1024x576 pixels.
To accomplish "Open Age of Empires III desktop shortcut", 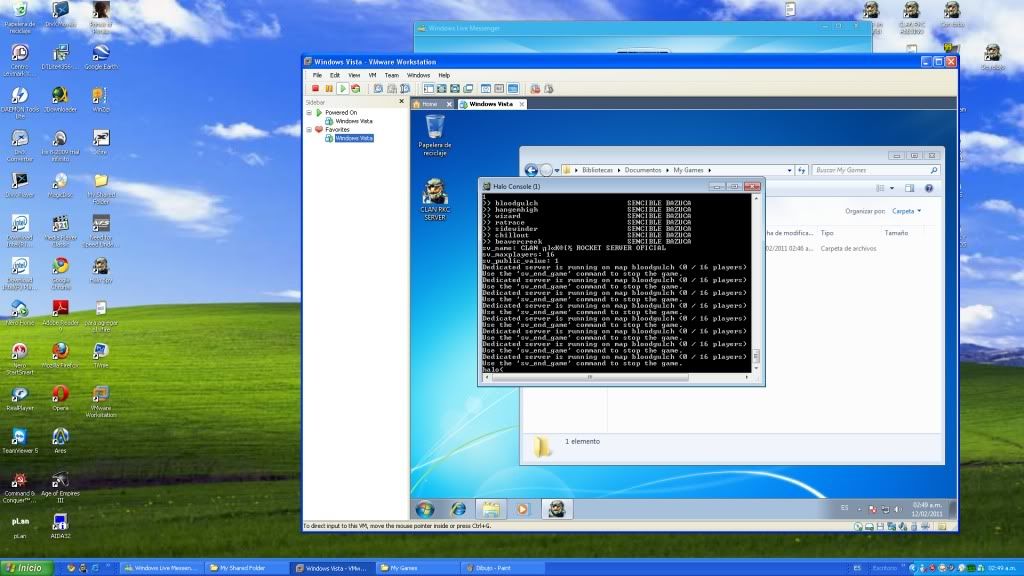I will click(60, 487).
